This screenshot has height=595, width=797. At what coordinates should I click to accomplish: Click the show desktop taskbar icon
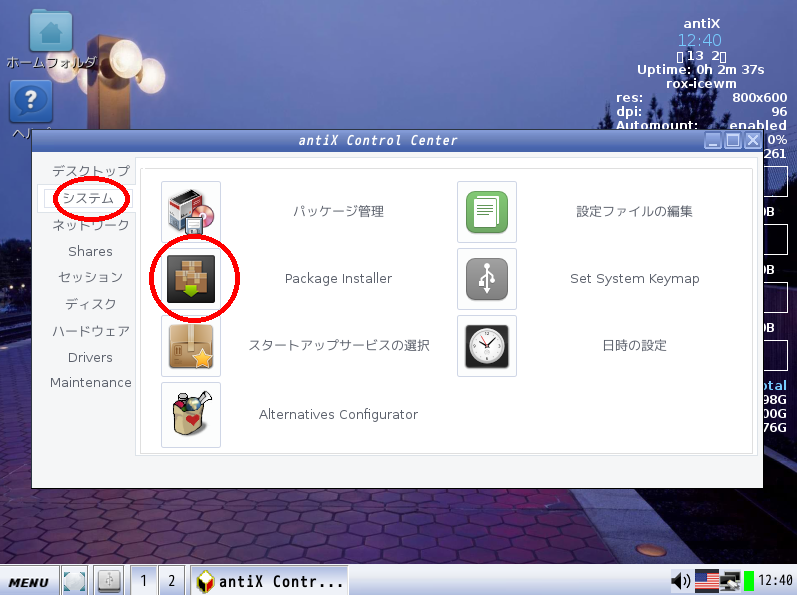(x=75, y=580)
